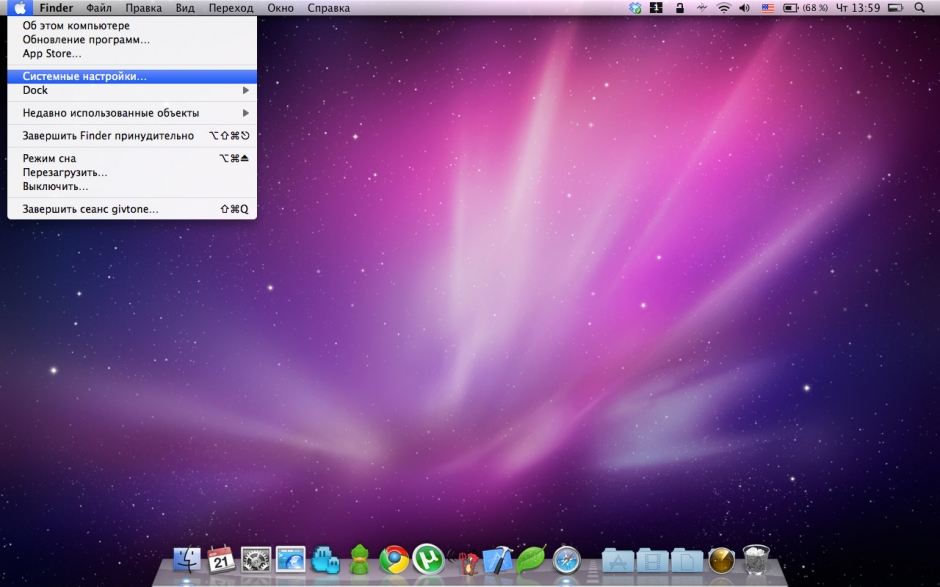Click the Чт 13:59 clock in menu bar

point(858,8)
